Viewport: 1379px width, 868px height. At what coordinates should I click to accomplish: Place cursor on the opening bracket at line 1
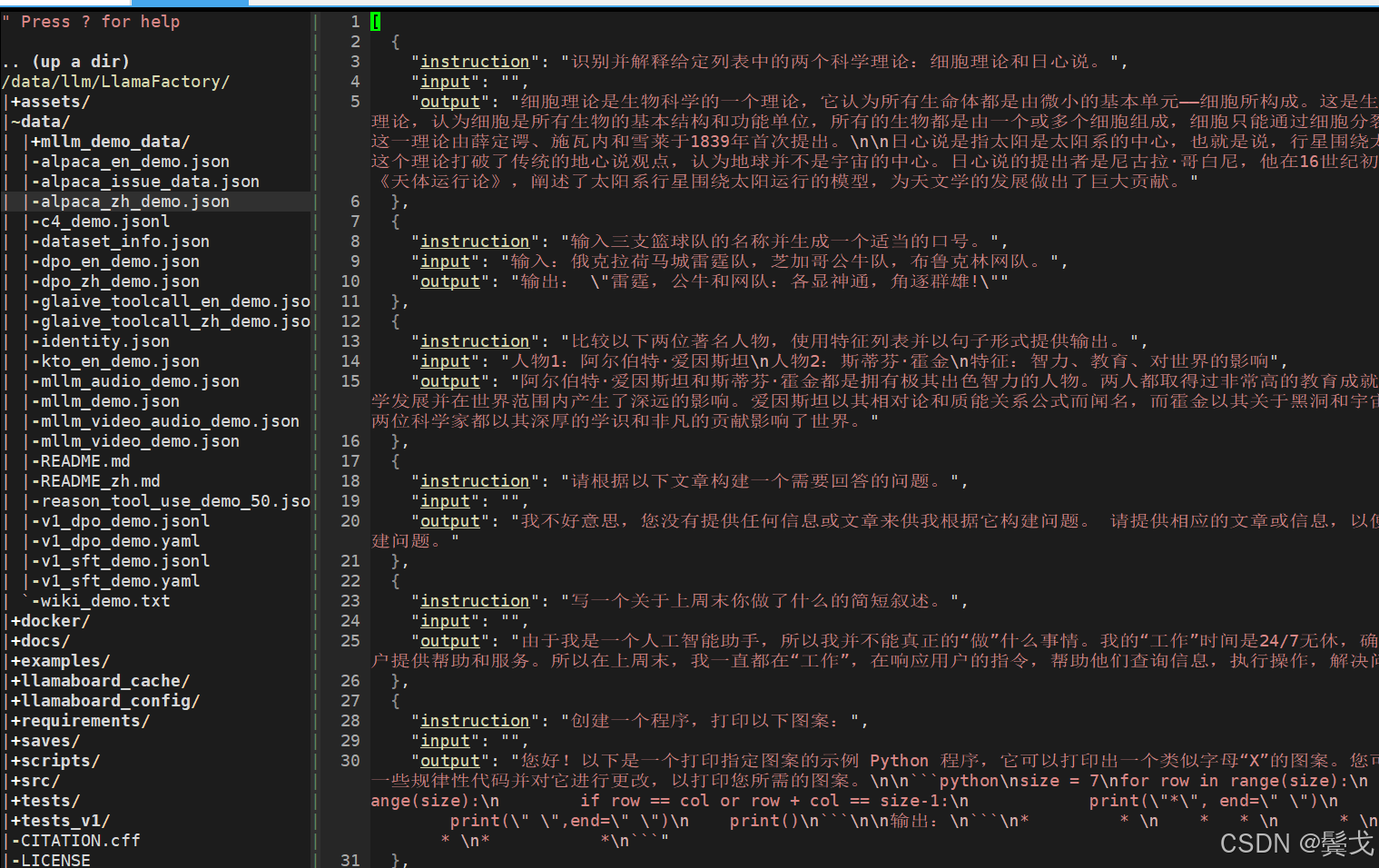pos(376,22)
